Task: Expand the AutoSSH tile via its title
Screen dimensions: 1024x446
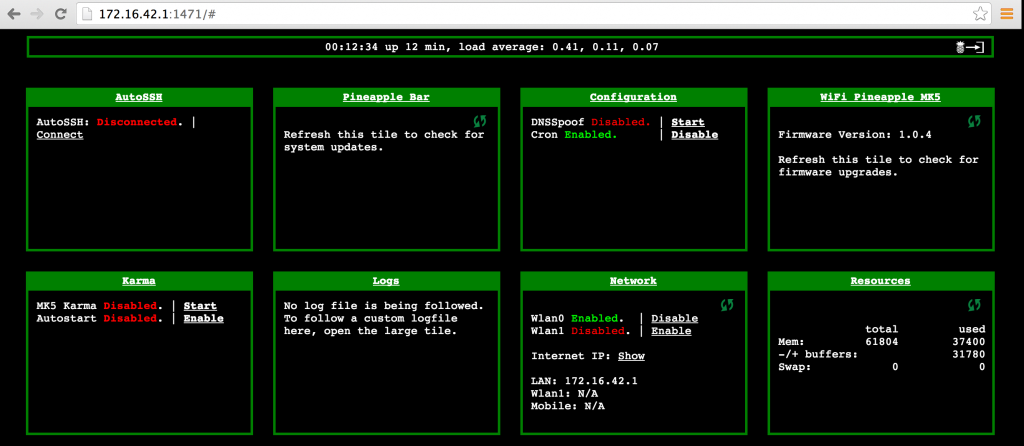Action: [x=138, y=97]
